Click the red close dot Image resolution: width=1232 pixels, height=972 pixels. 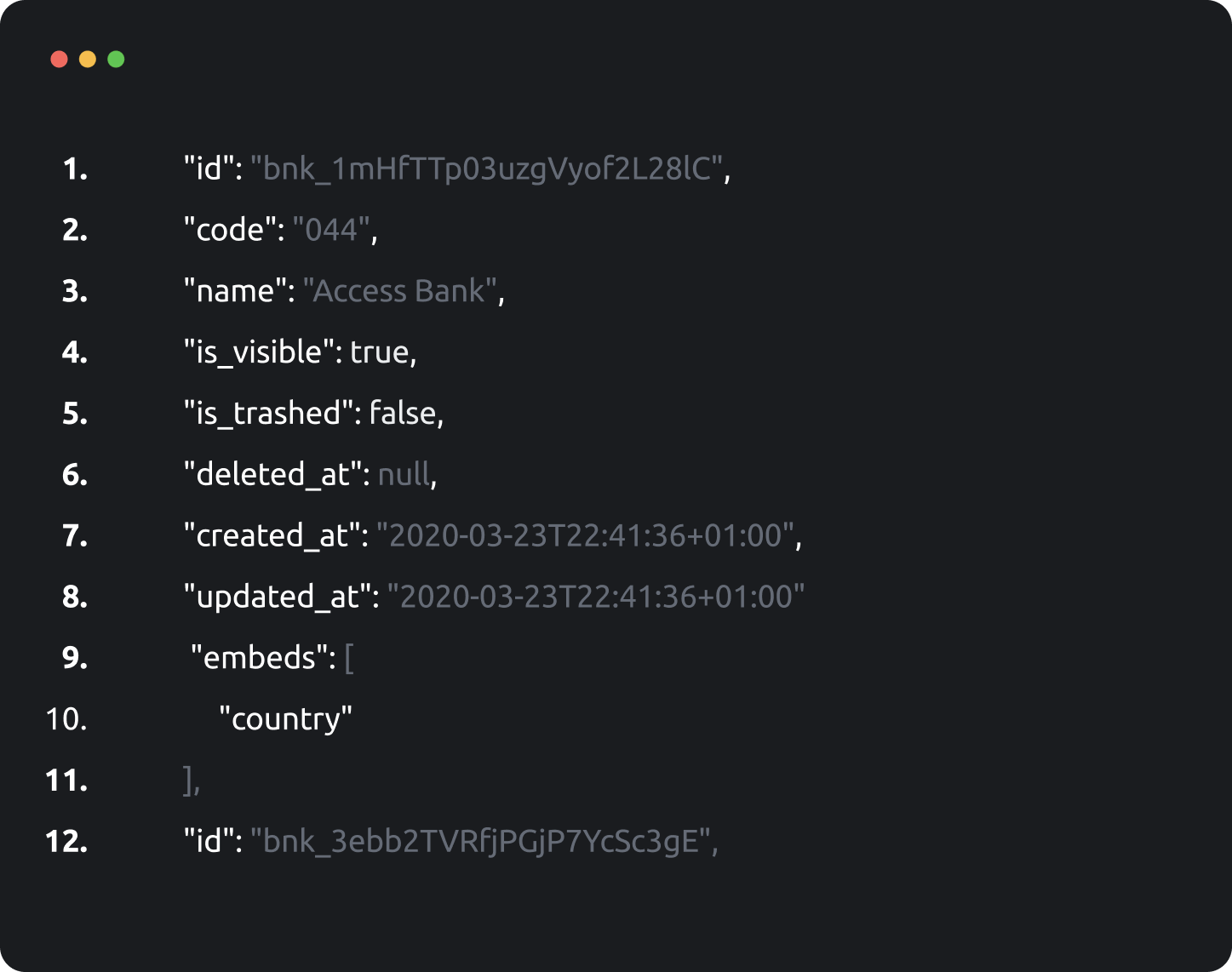[59, 59]
